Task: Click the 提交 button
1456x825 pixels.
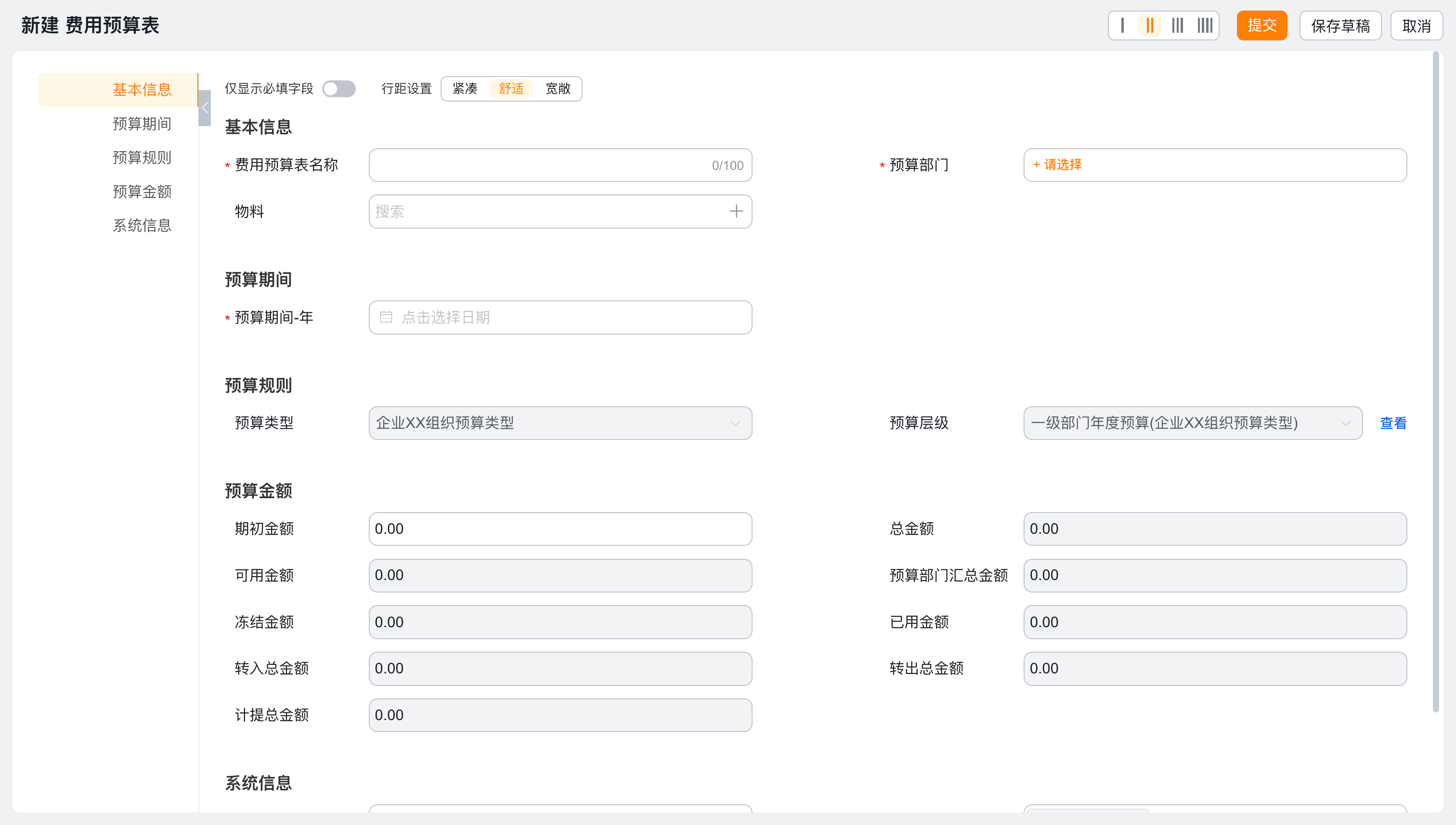Action: [1261, 26]
